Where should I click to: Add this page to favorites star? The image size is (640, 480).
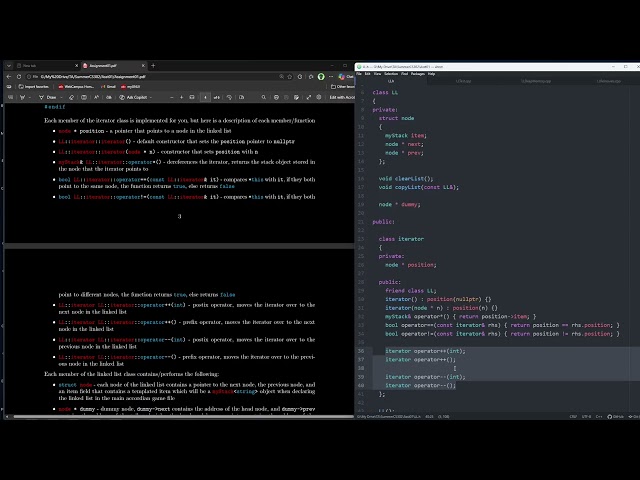click(289, 76)
